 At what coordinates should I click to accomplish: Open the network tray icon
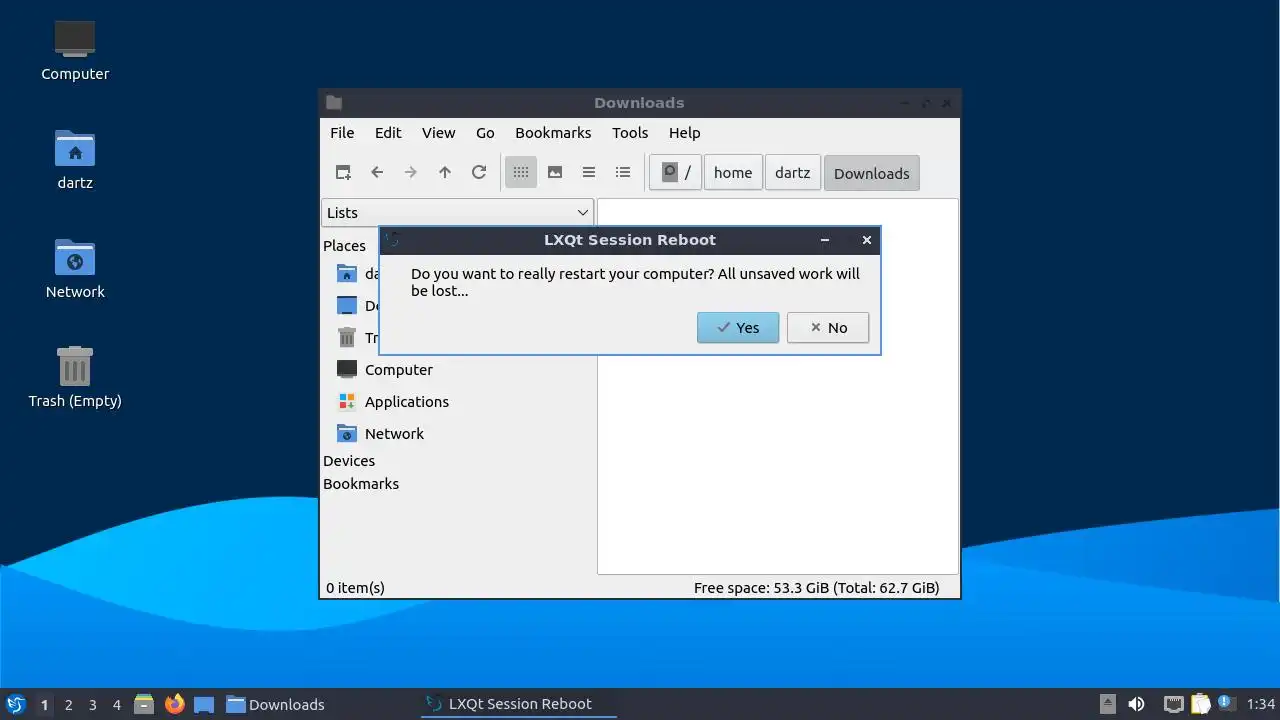[1173, 704]
